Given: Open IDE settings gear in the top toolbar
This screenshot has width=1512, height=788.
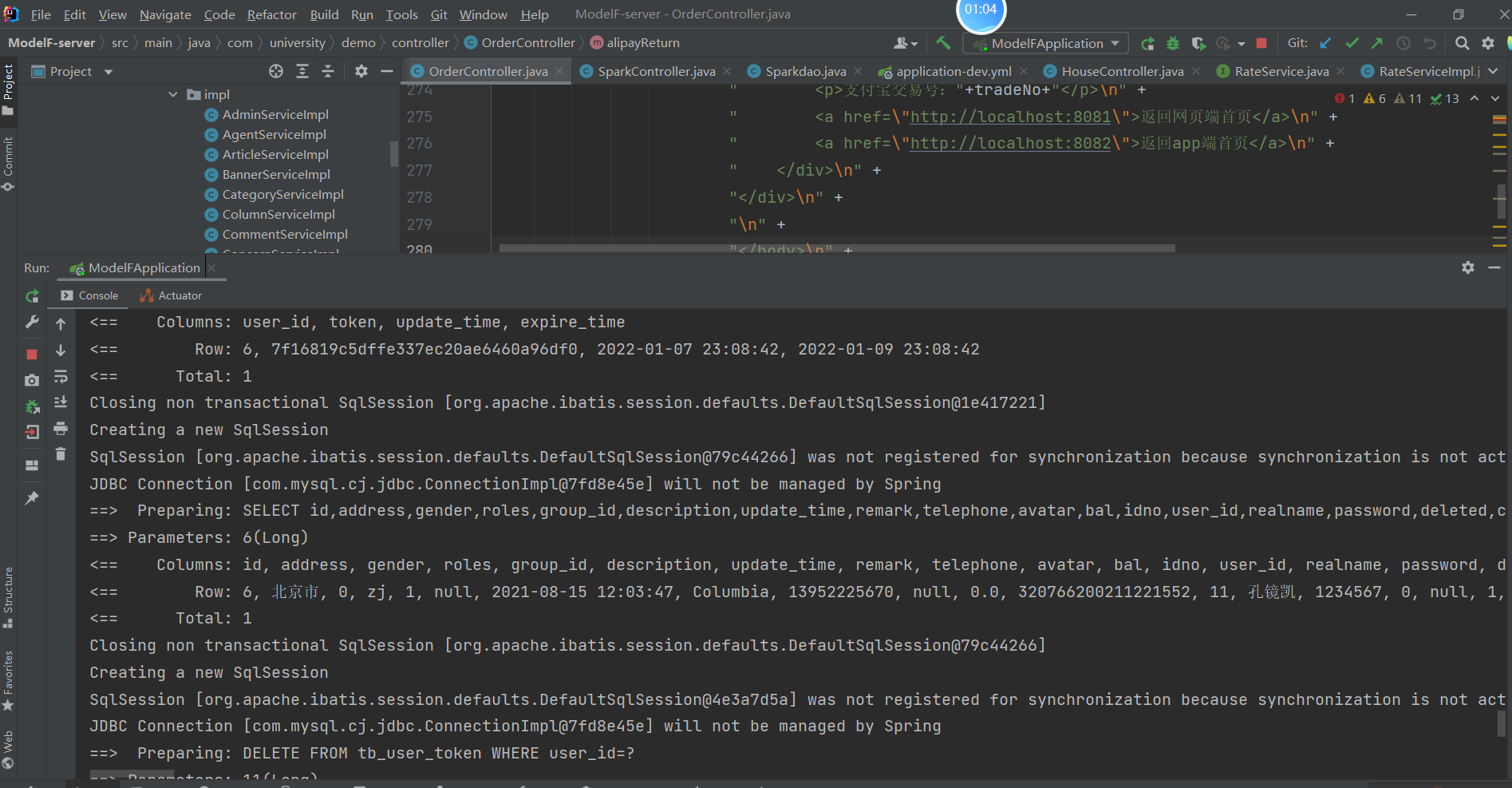Looking at the screenshot, I should pos(1488,43).
